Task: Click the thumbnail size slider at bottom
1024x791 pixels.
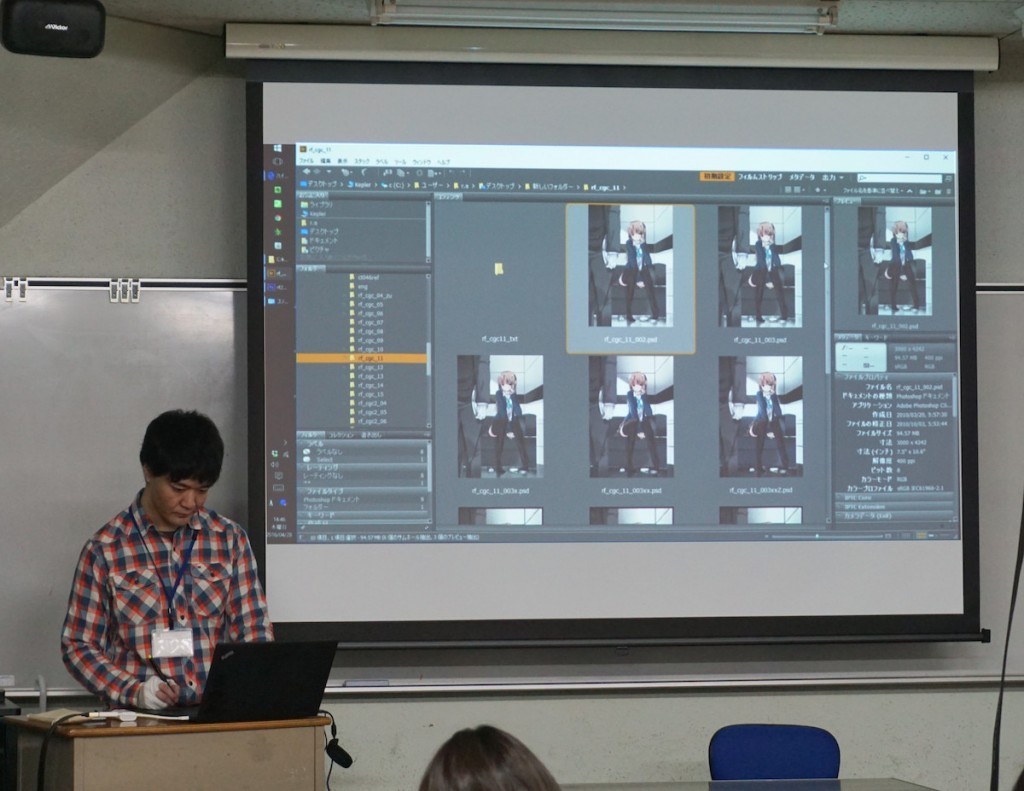Action: coord(826,537)
